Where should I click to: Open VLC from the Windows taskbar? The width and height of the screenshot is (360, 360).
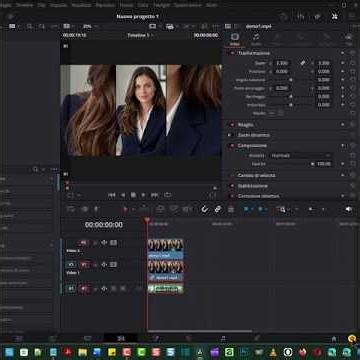273,352
